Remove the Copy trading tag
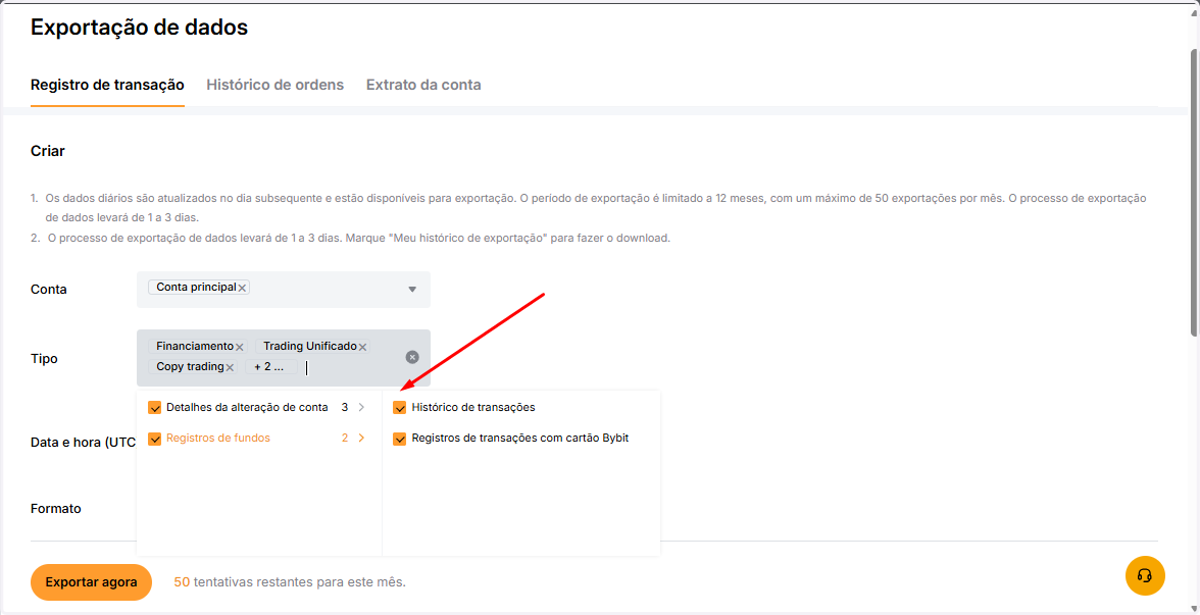 [230, 368]
